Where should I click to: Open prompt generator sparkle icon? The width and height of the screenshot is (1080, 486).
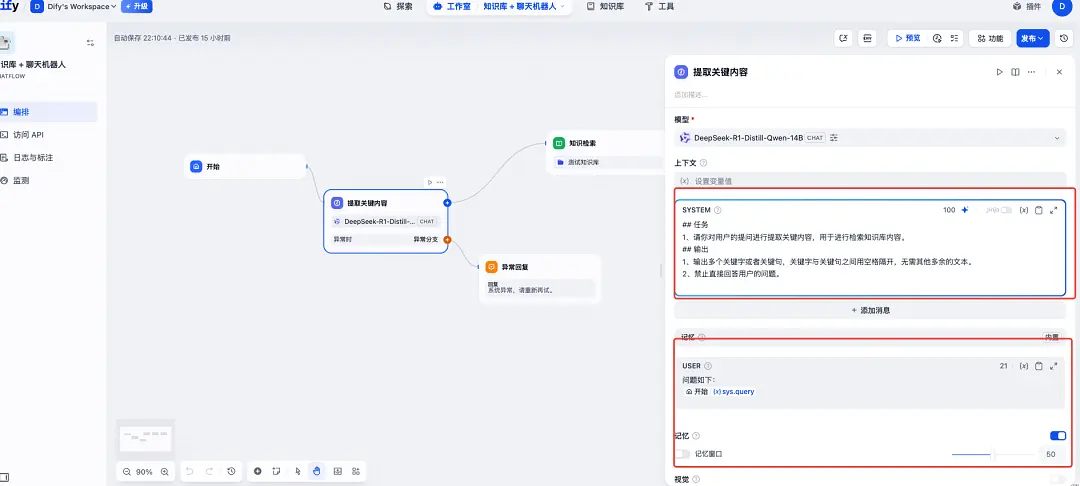(965, 210)
